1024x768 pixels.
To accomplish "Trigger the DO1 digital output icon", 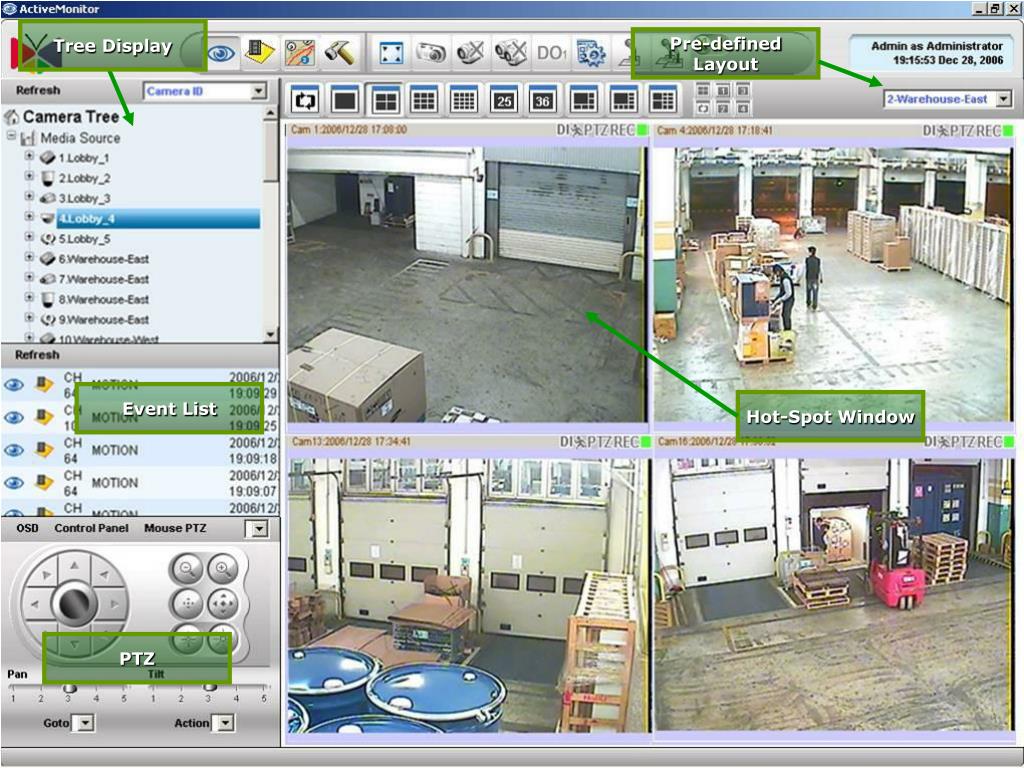I will pos(551,53).
